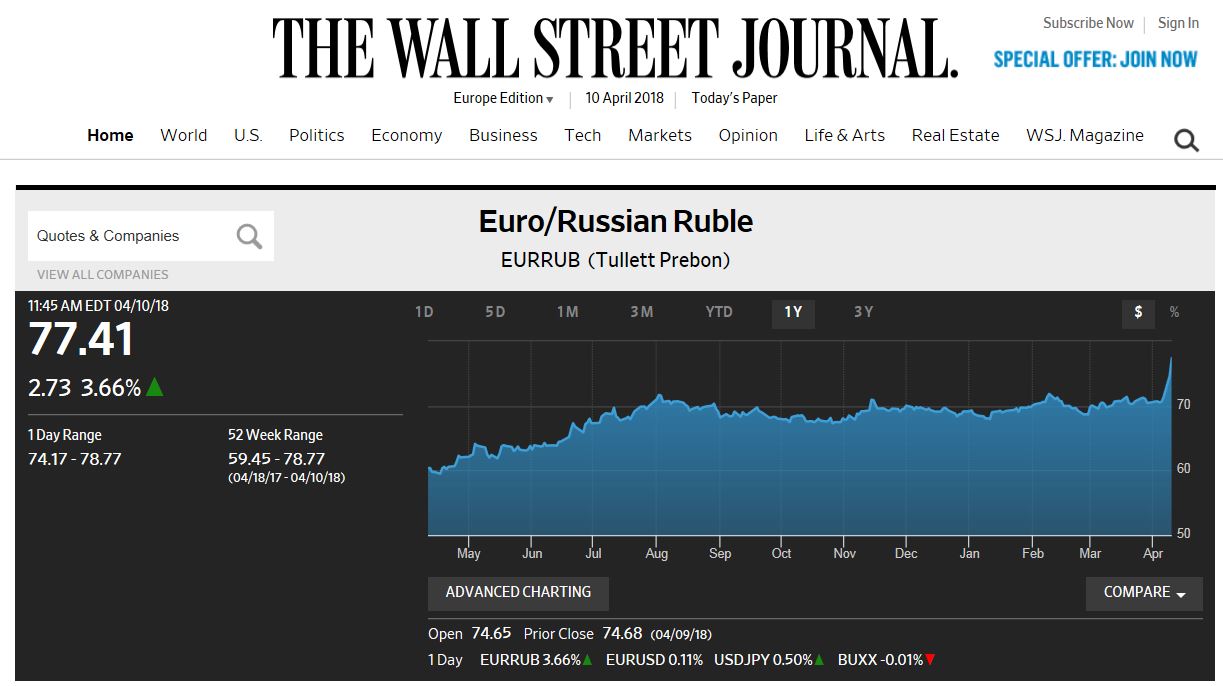Open Advanced Charting
The width and height of the screenshot is (1223, 686).
518,593
